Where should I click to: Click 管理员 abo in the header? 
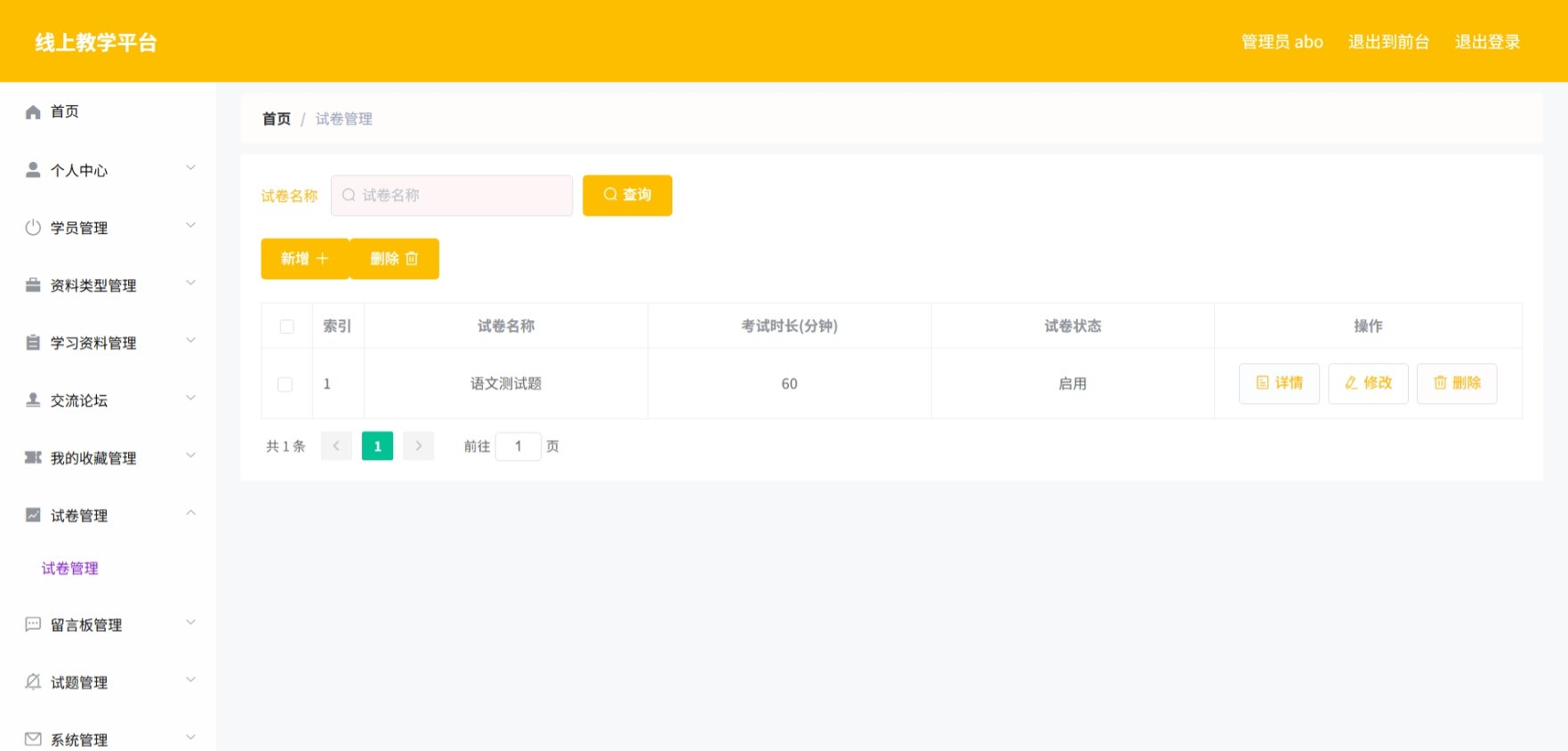pos(1282,42)
